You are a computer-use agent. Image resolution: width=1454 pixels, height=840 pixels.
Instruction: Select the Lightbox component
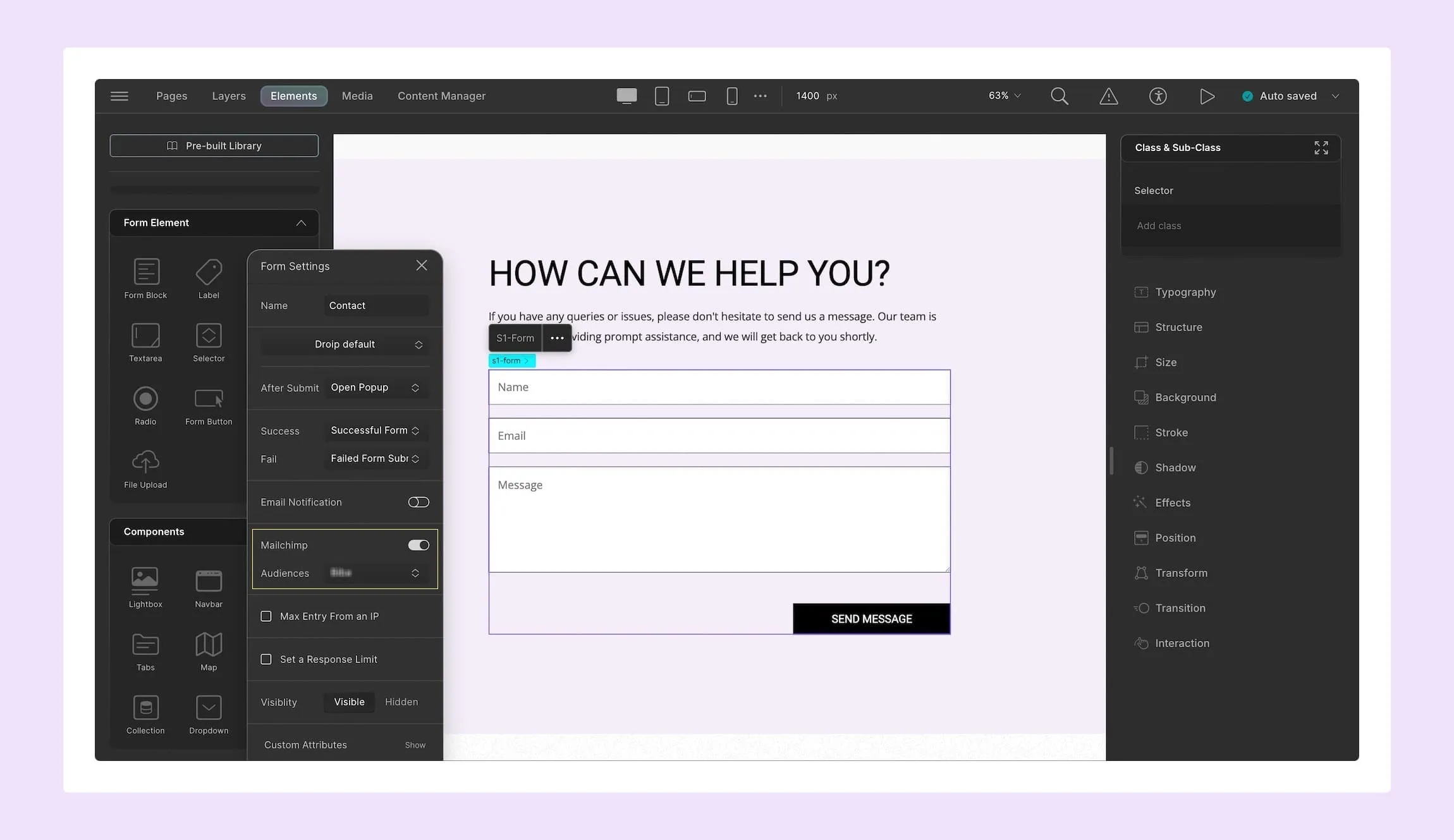point(145,588)
